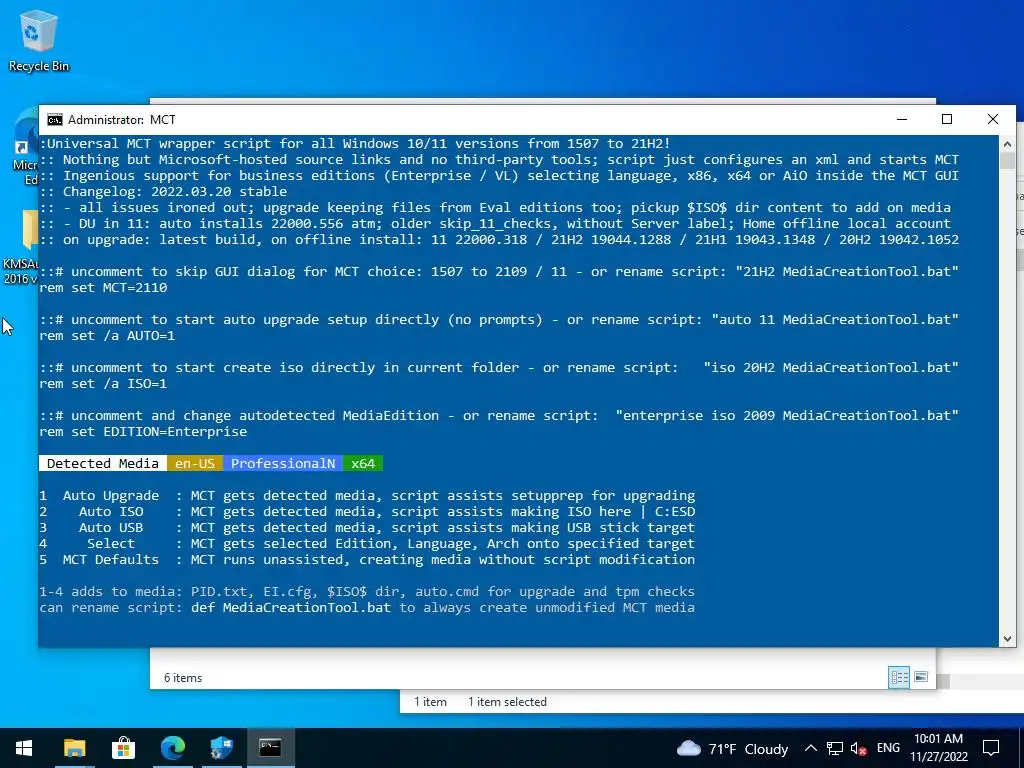Switch Explorer window to details view
Image resolution: width=1024 pixels, height=768 pixels.
click(x=899, y=677)
